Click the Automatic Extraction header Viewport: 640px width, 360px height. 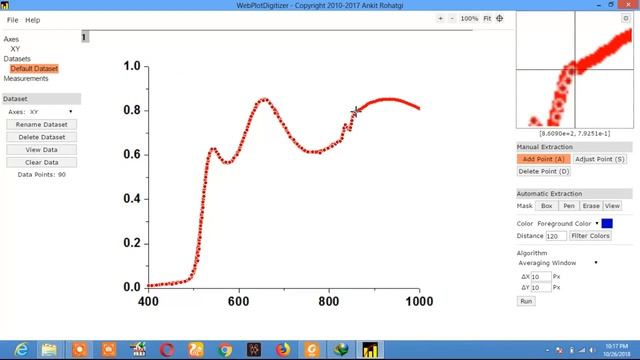click(574, 194)
